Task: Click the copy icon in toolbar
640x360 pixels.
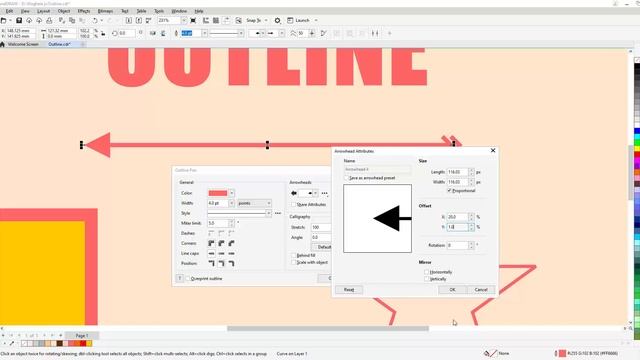Action: tap(72, 20)
